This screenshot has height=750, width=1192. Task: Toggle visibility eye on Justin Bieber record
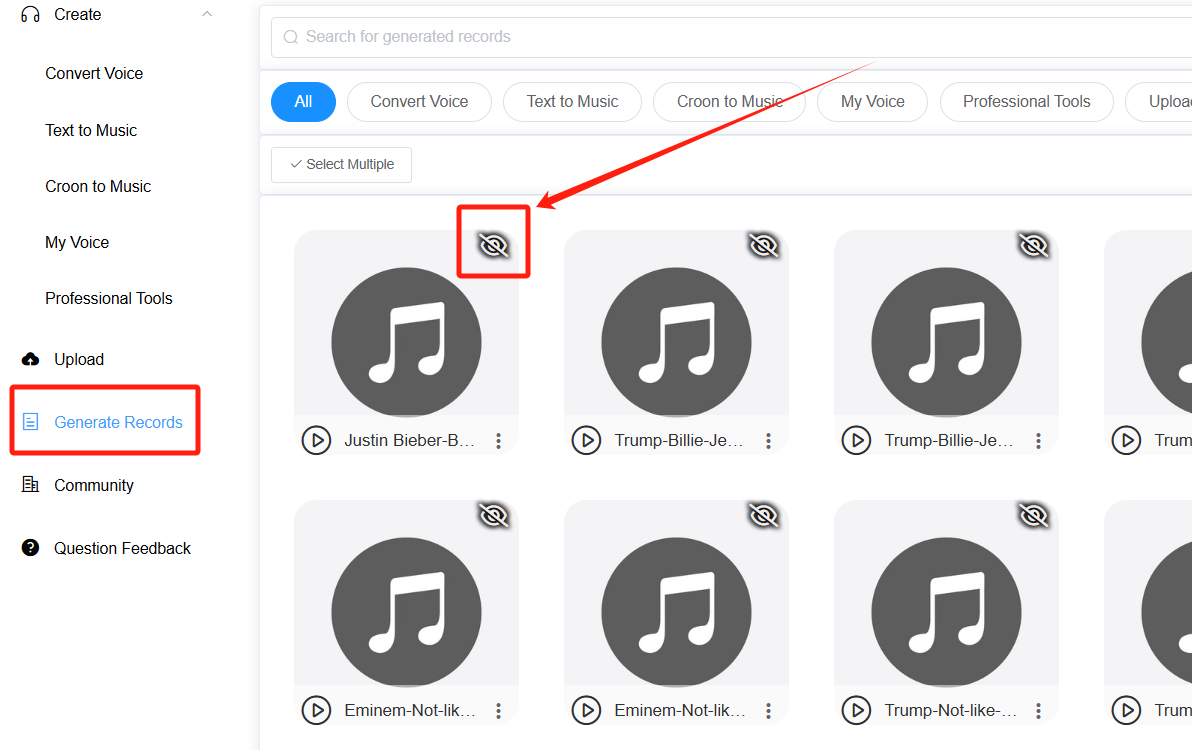coord(493,245)
